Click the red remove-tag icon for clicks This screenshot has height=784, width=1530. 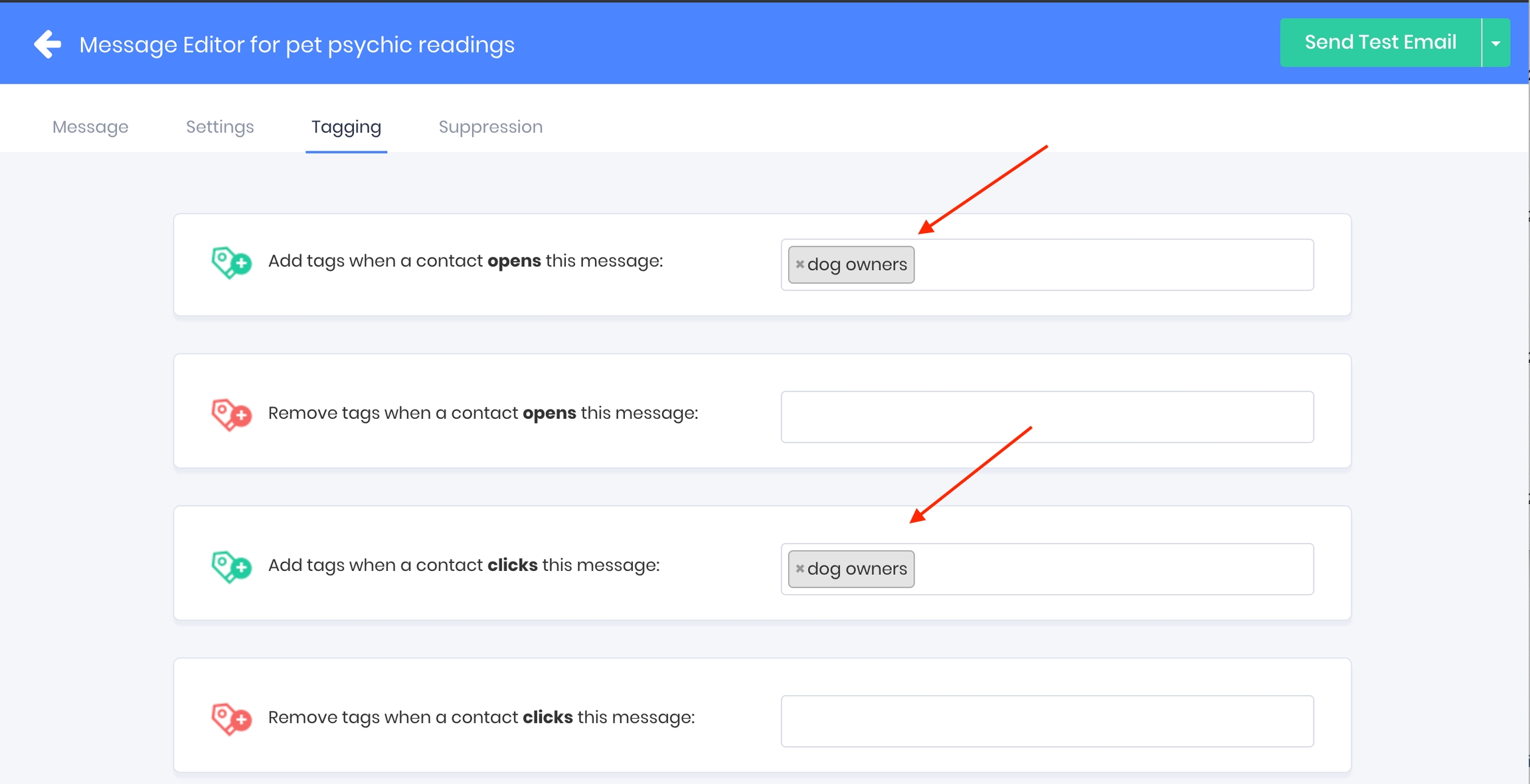(x=230, y=719)
